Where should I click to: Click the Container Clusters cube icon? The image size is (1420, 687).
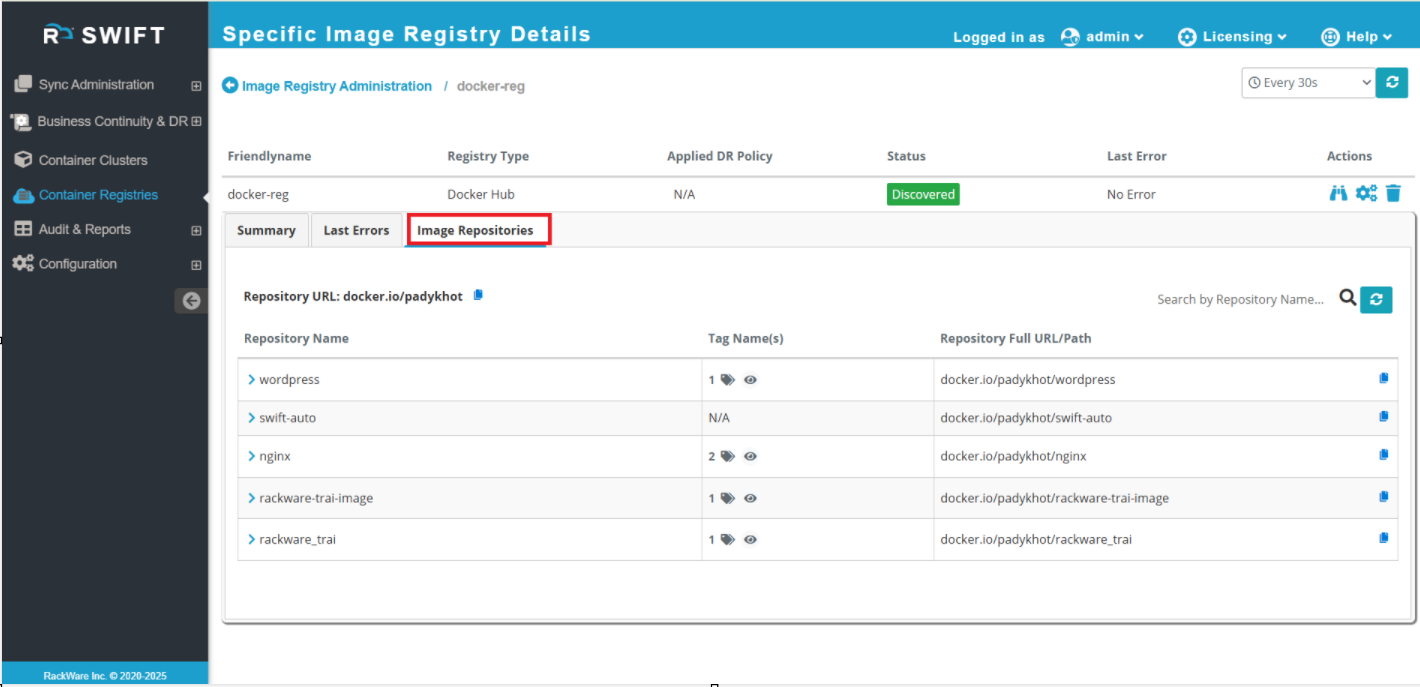click(x=22, y=160)
